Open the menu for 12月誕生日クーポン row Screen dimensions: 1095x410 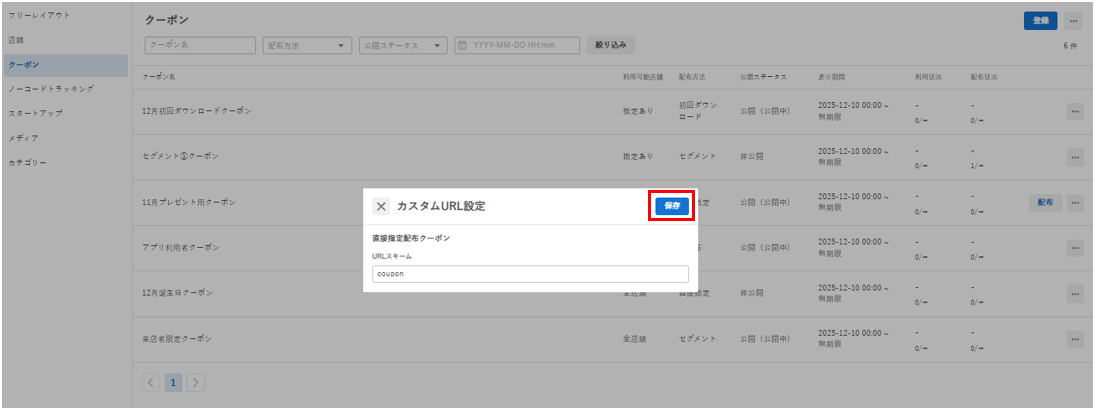click(x=1075, y=293)
